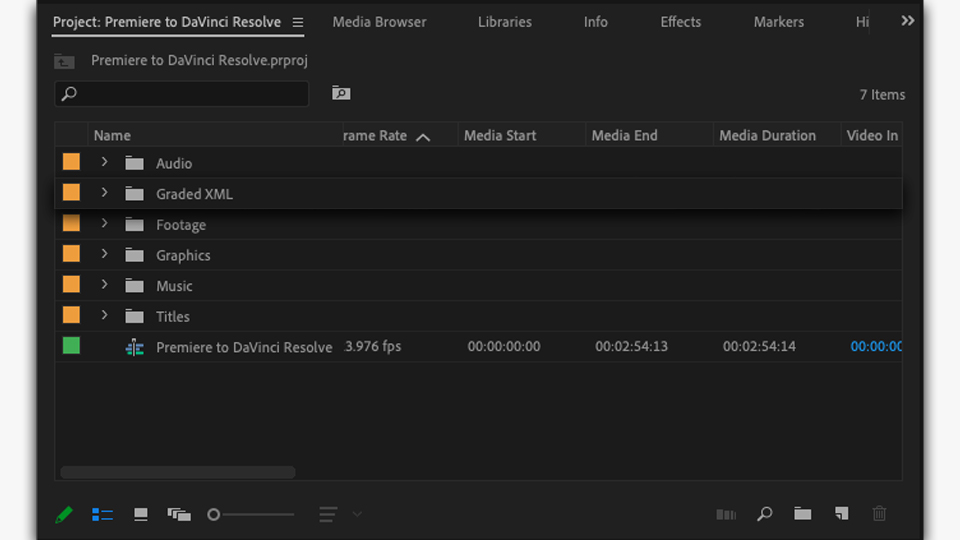Sort by the Media Duration column header
The height and width of the screenshot is (540, 960).
[x=767, y=136]
